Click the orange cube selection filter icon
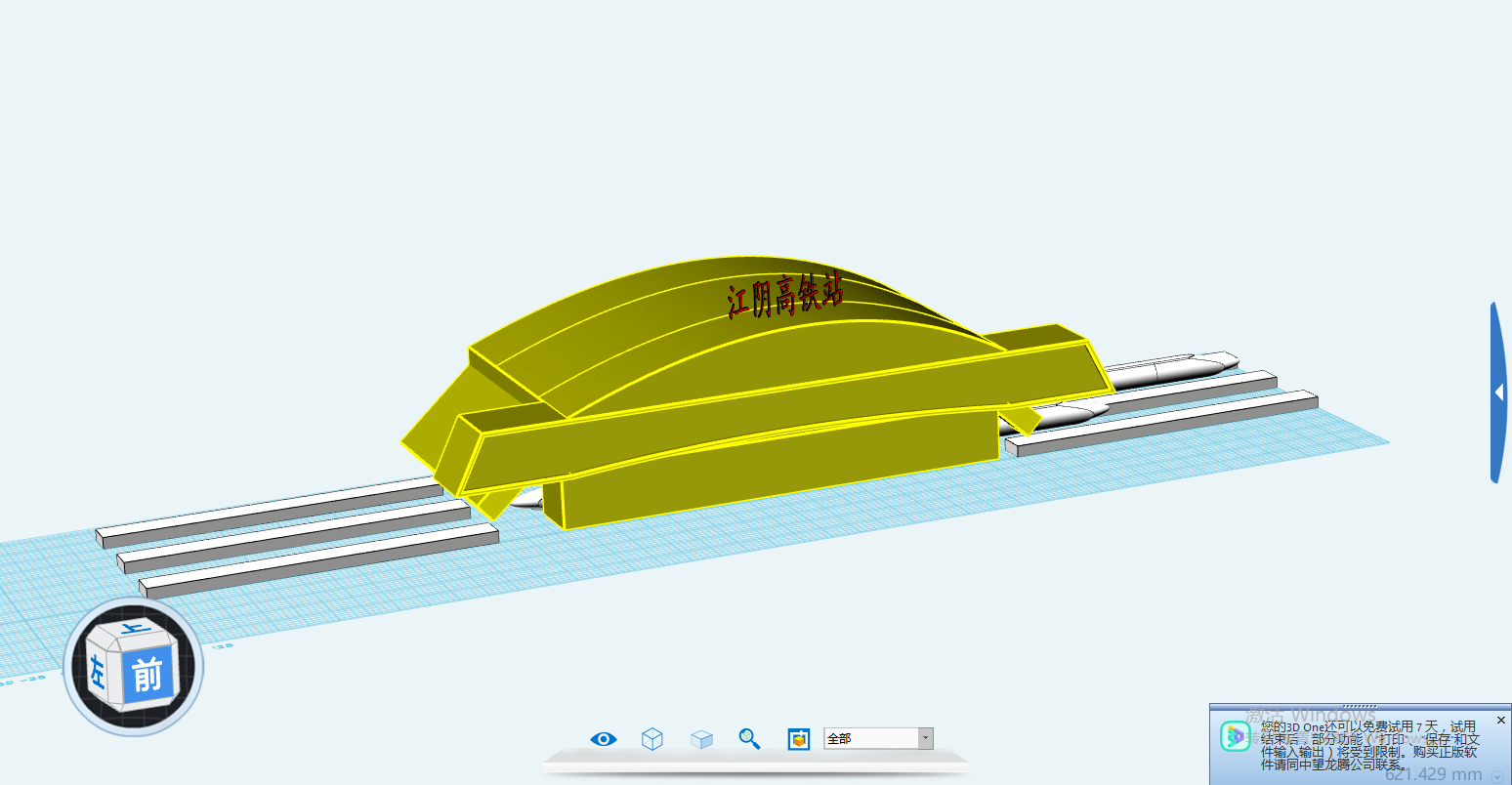1512x785 pixels. pyautogui.click(x=799, y=739)
